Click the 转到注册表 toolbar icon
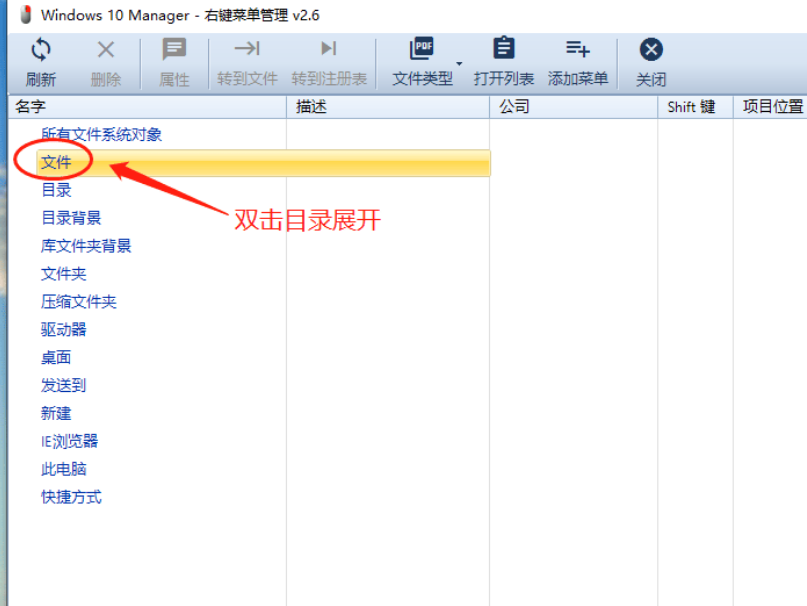807x606 pixels. pos(328,49)
